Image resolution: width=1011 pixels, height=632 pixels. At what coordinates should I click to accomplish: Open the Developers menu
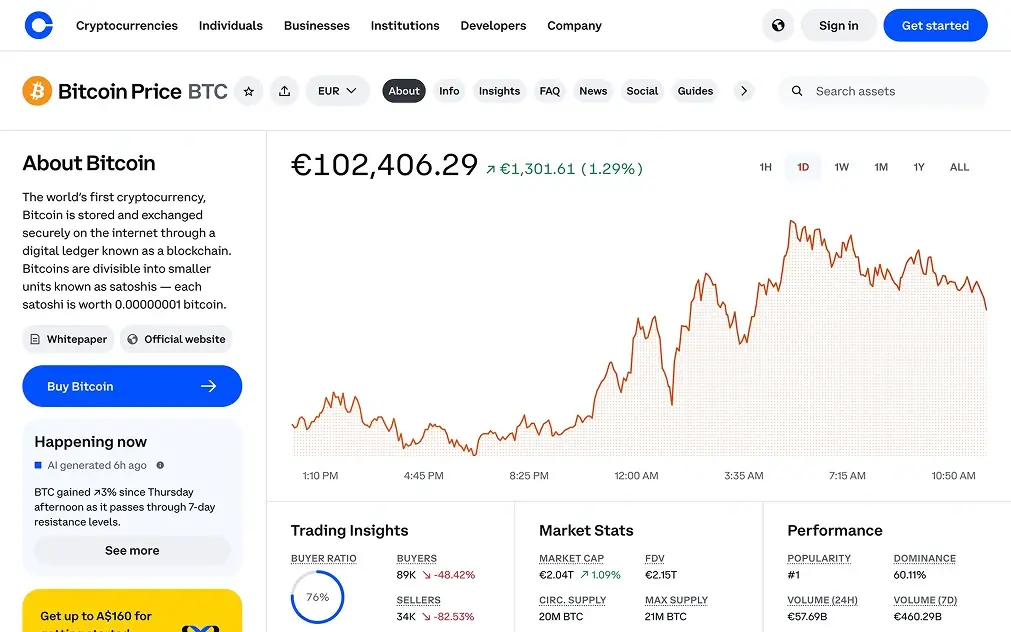point(493,25)
